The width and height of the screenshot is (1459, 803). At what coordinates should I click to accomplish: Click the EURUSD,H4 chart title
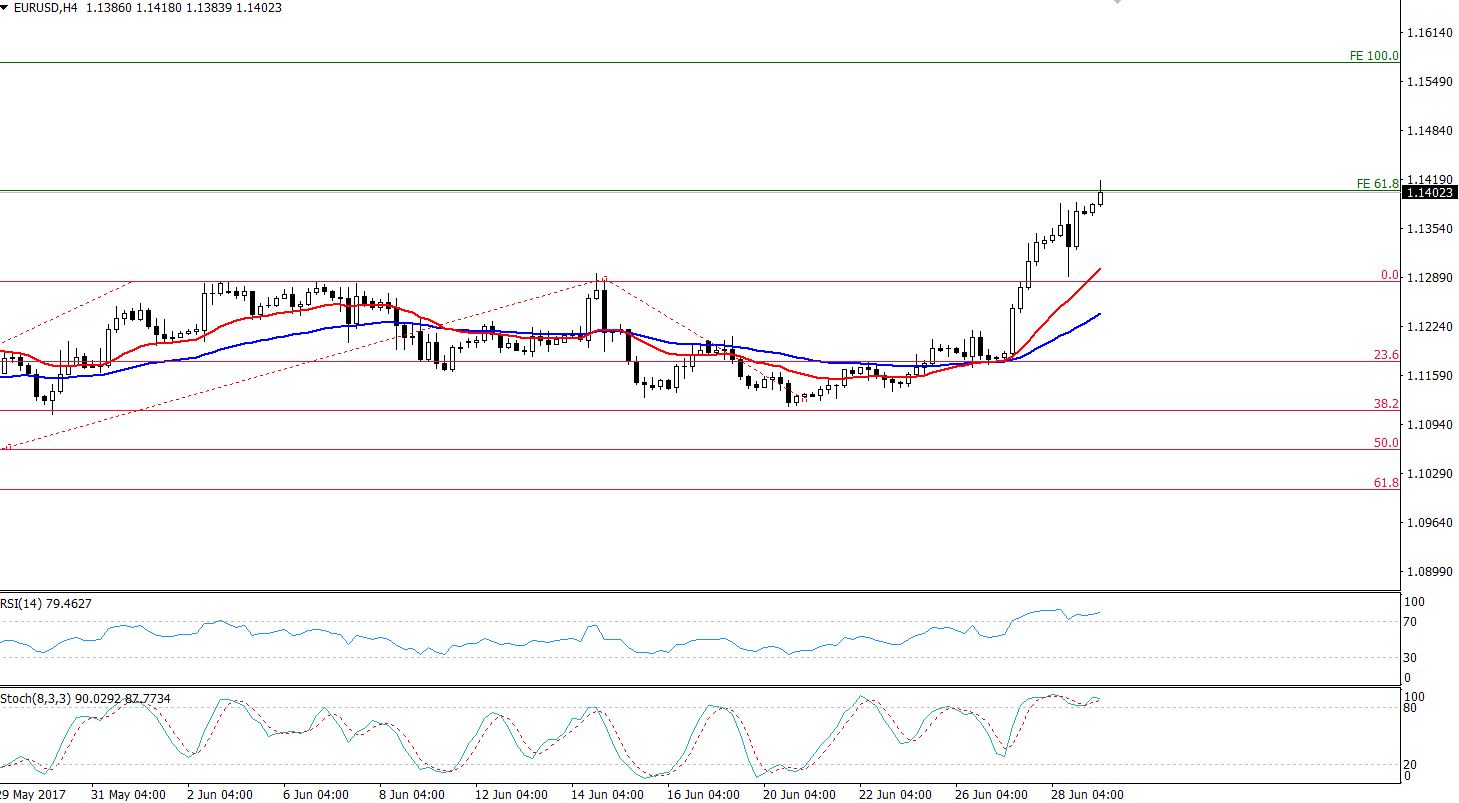[45, 8]
